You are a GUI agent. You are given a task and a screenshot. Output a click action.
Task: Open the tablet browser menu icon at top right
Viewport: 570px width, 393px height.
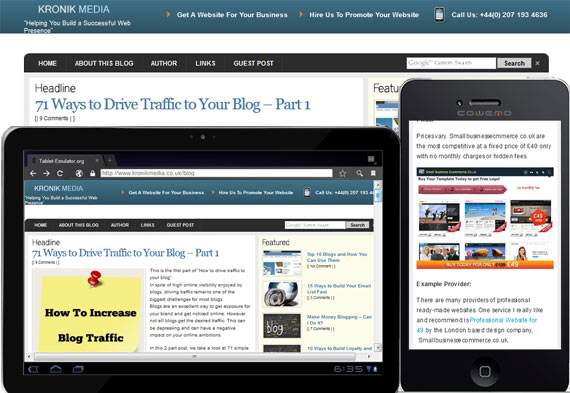pos(371,159)
